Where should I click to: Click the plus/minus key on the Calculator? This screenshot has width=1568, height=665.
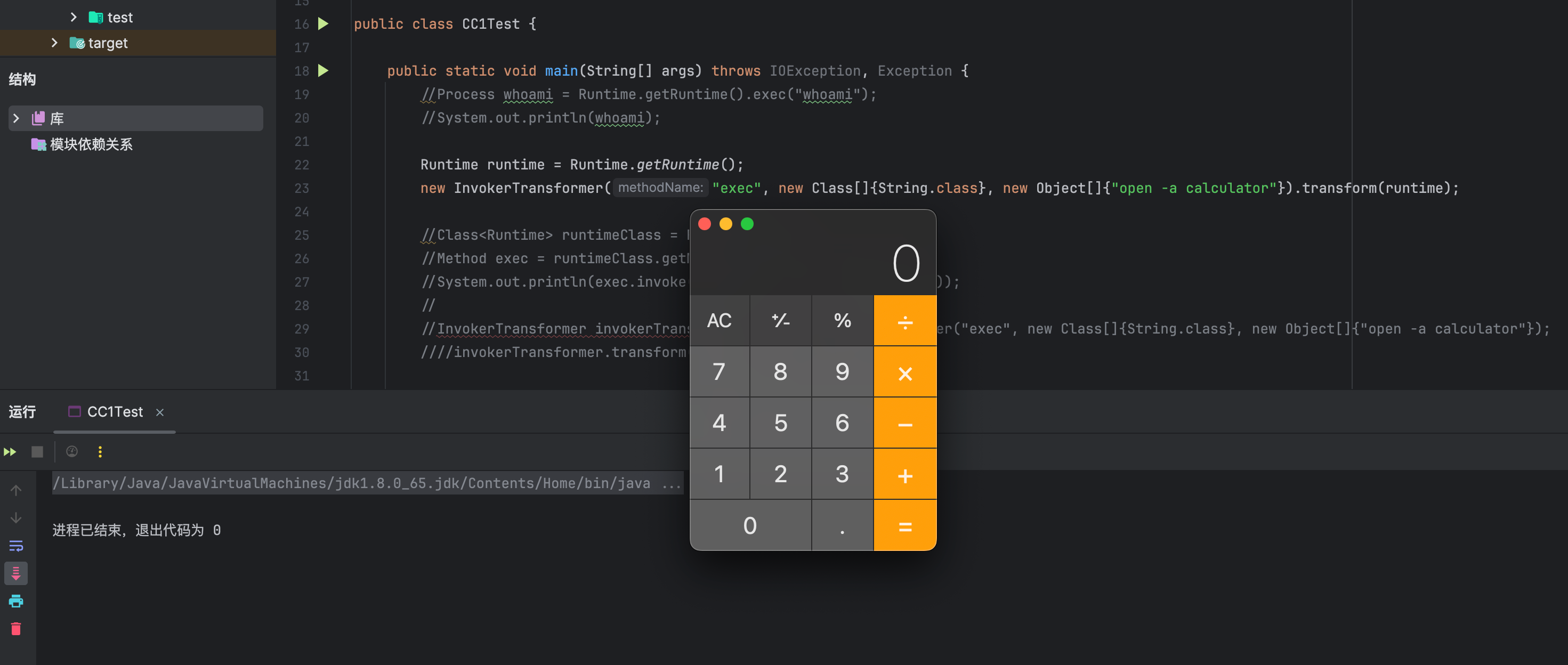[x=780, y=321]
